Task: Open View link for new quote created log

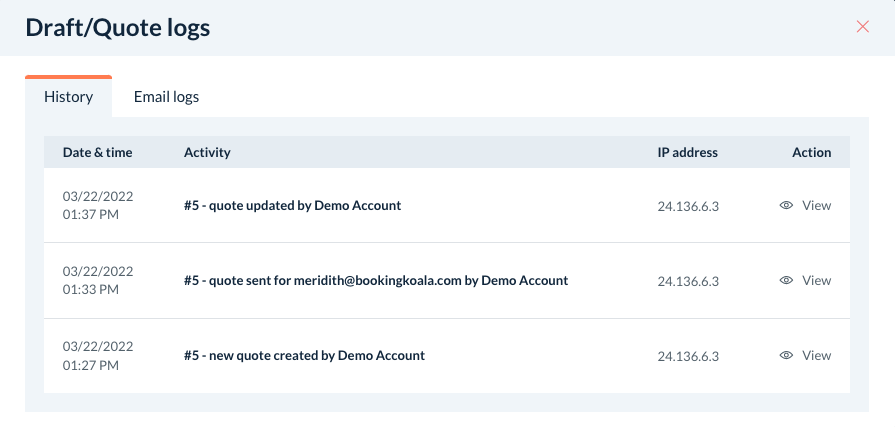Action: tap(816, 355)
